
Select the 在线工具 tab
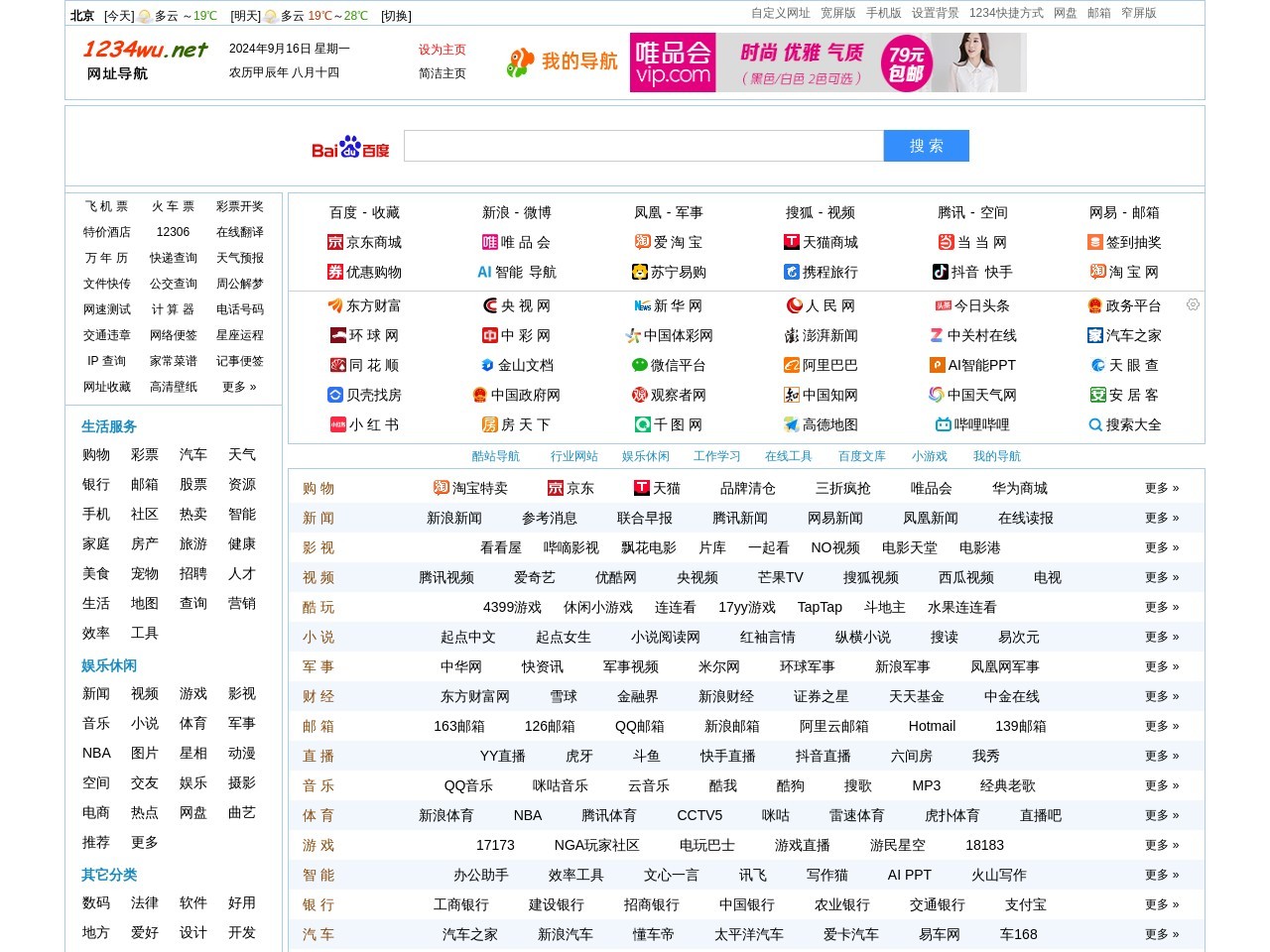point(788,456)
